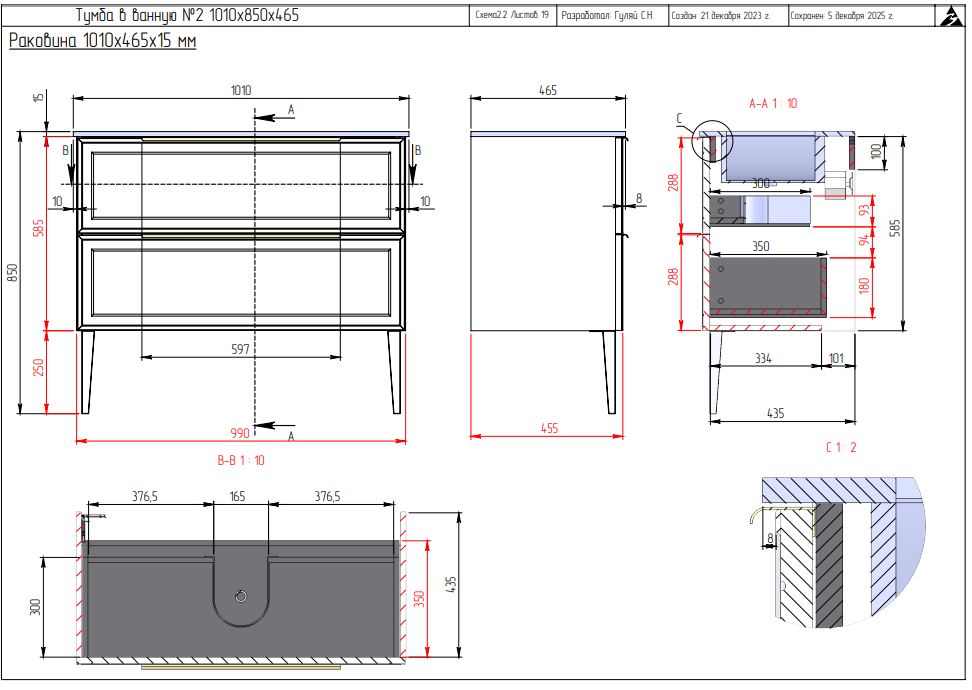
Task: Click the red 250 leg height dimension
Action: tap(38, 367)
